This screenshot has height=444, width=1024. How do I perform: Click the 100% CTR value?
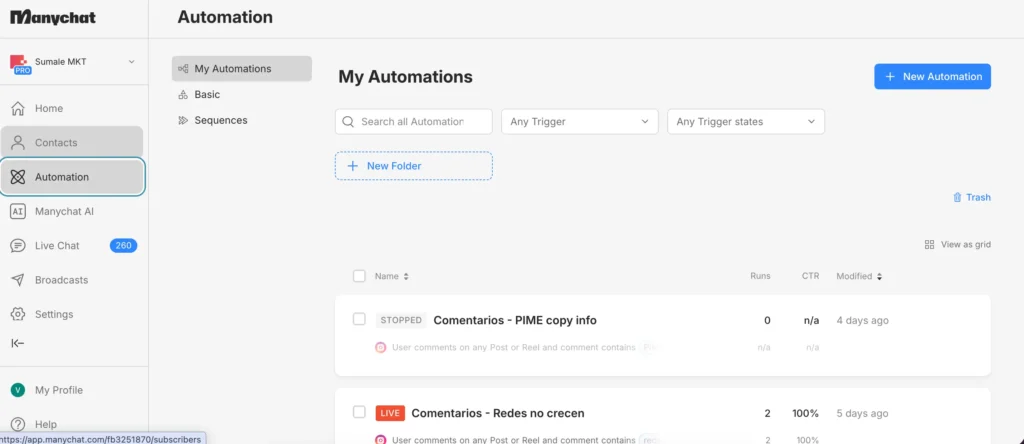[806, 413]
